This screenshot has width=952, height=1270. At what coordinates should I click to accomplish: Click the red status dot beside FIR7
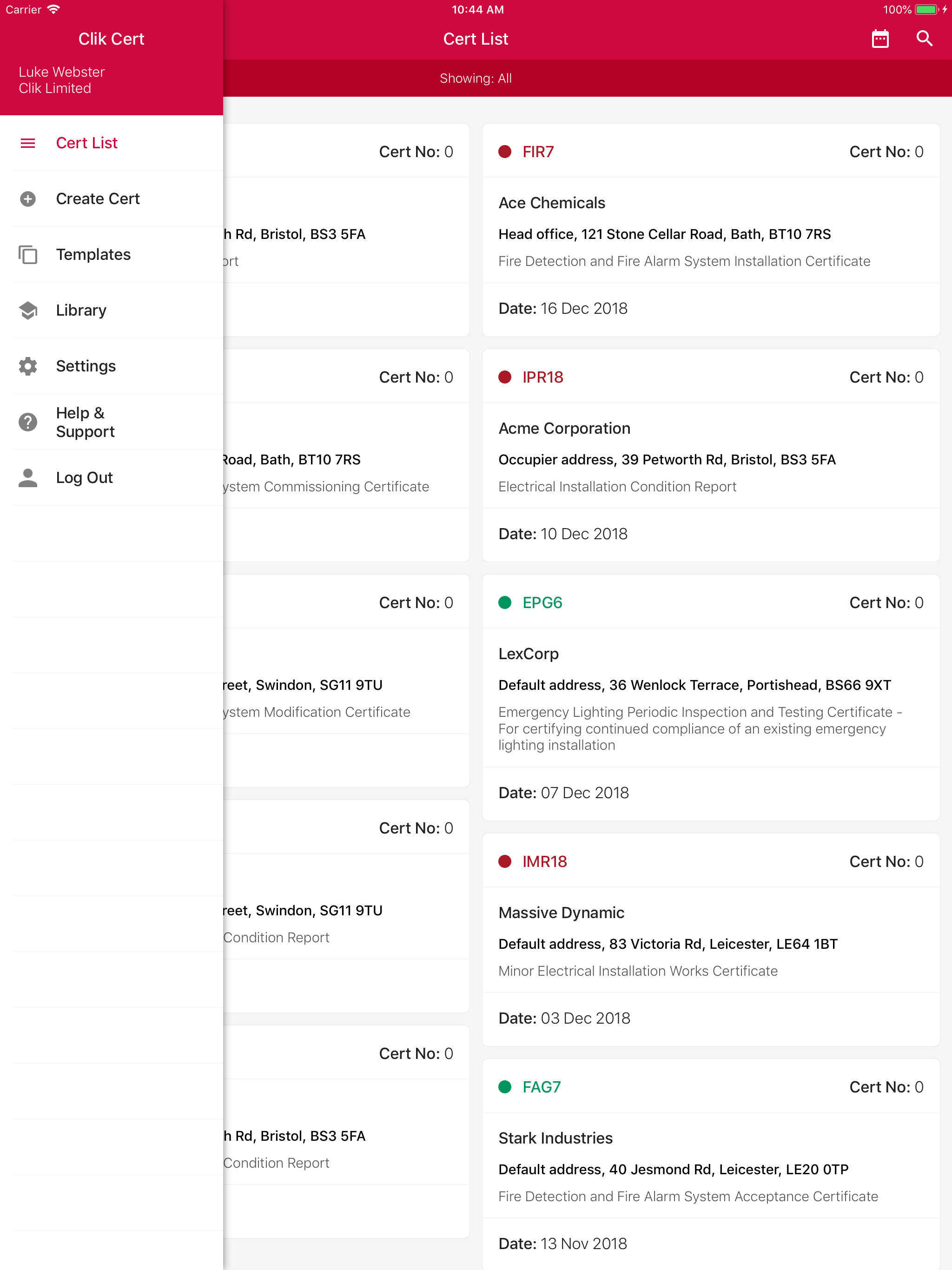(505, 152)
